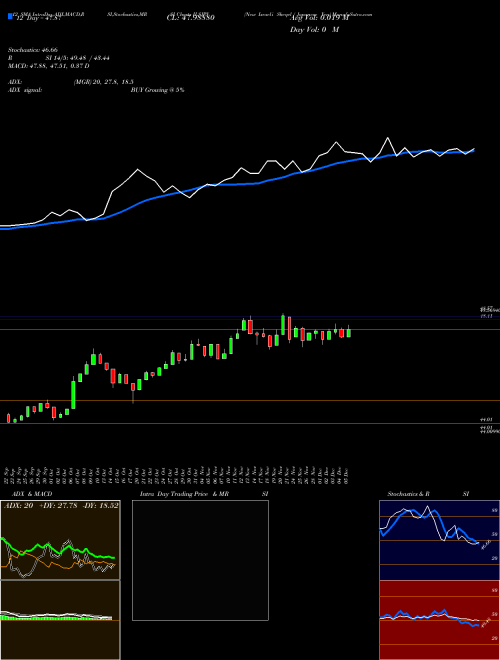Click the "MACD: 47.88, 47.51, 0.37 D" line
Image resolution: width=500 pixels, height=660 pixels.
click(48, 66)
